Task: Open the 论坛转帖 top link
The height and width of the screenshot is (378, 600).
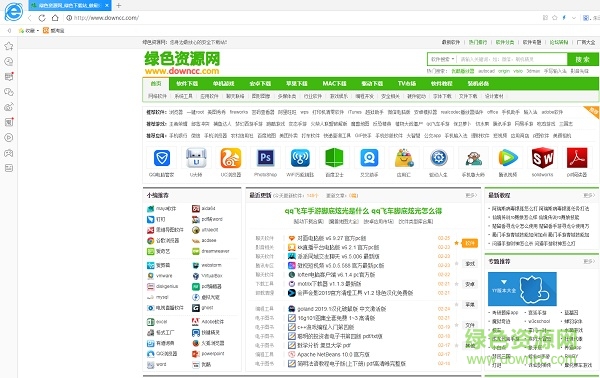Action: coord(559,42)
